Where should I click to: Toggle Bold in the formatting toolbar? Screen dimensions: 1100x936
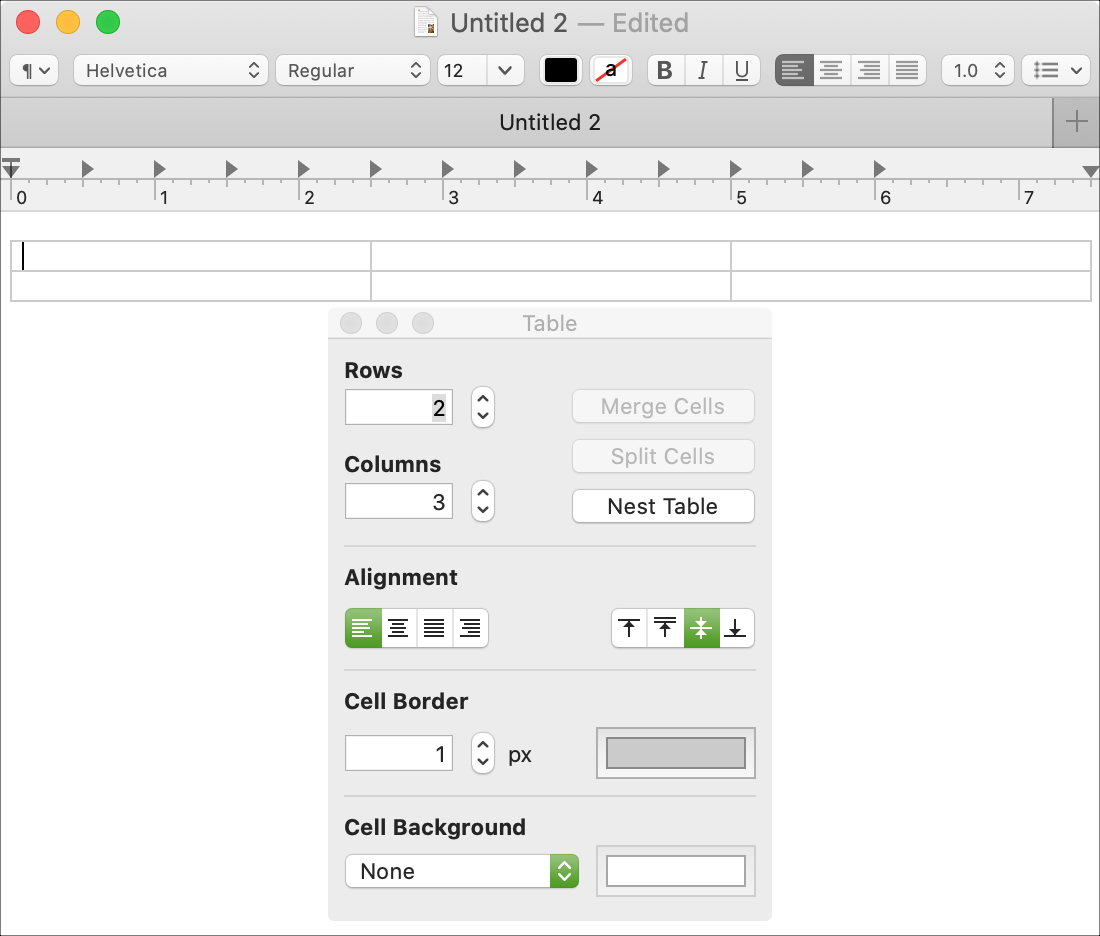click(665, 70)
